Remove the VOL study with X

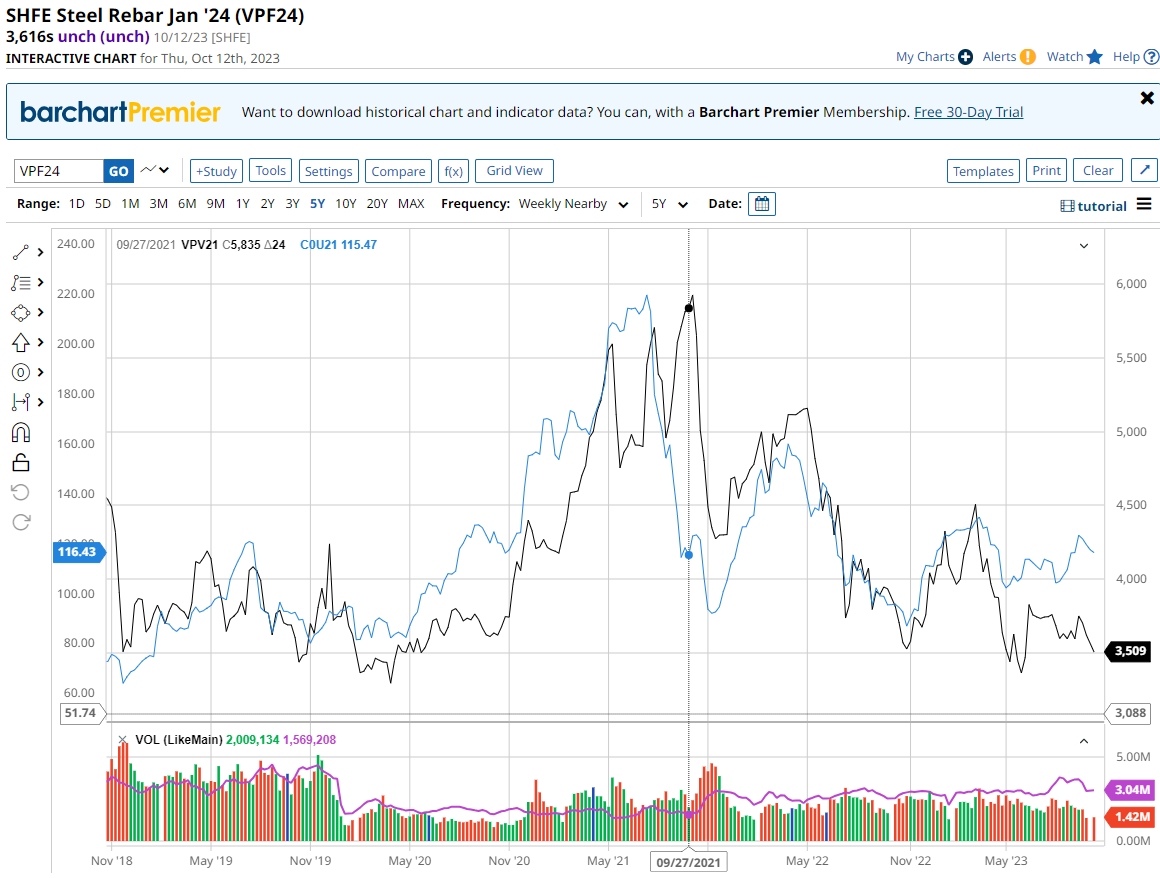coord(123,740)
